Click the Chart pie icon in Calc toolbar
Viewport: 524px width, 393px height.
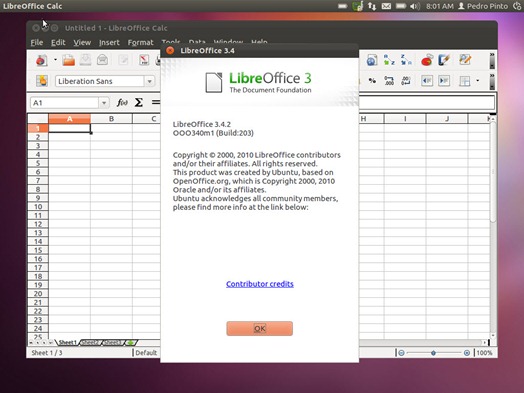tap(427, 60)
